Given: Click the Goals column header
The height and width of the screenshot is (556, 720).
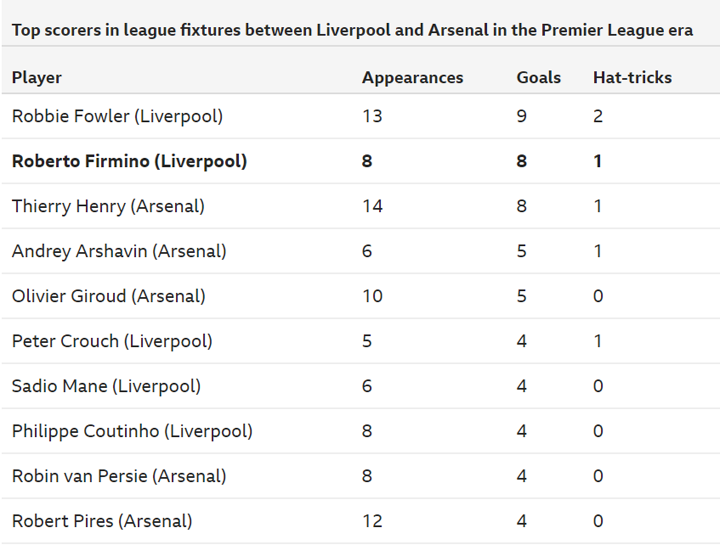Looking at the screenshot, I should [538, 77].
